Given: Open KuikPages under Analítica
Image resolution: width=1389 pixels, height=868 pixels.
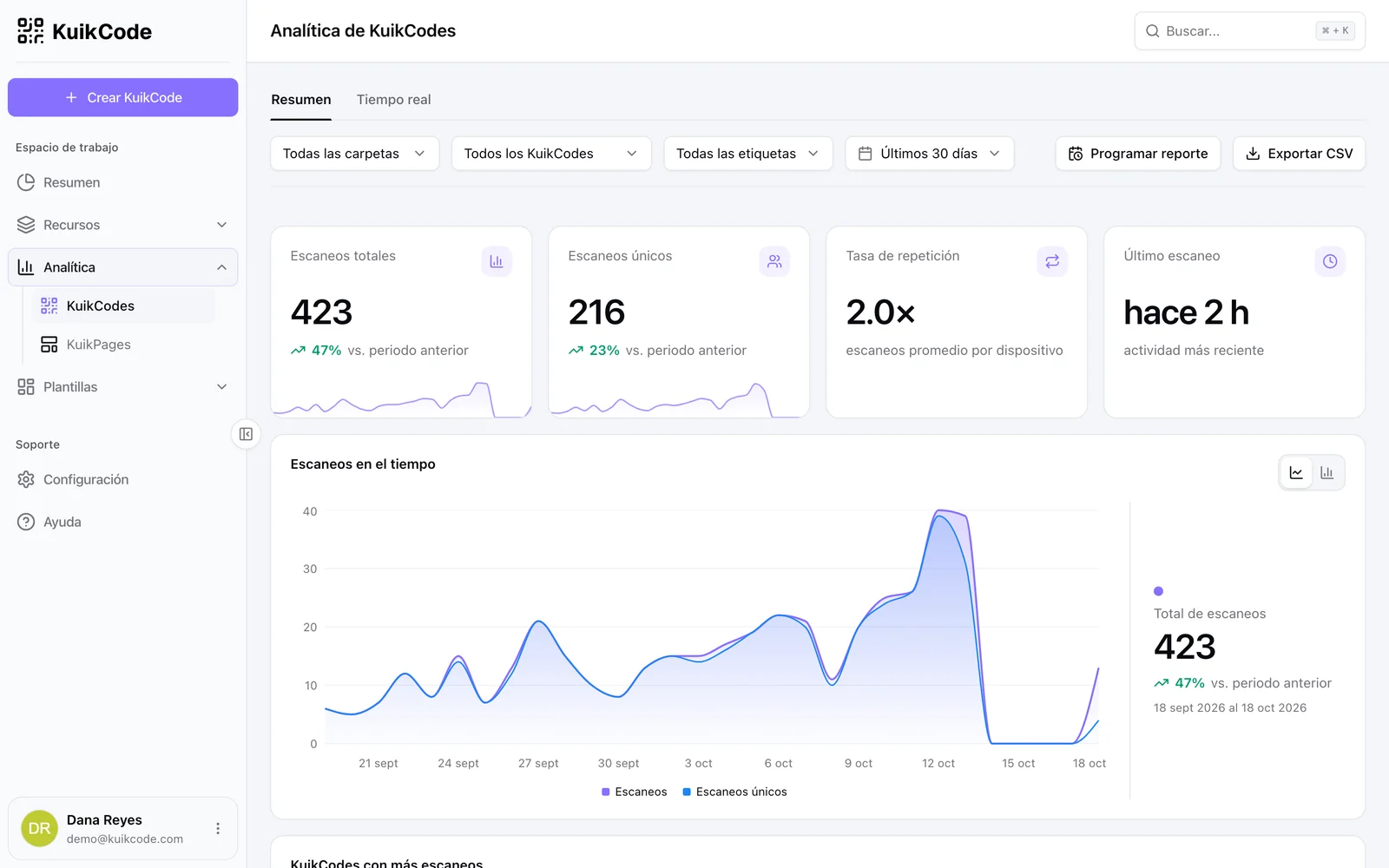Looking at the screenshot, I should click(123, 345).
